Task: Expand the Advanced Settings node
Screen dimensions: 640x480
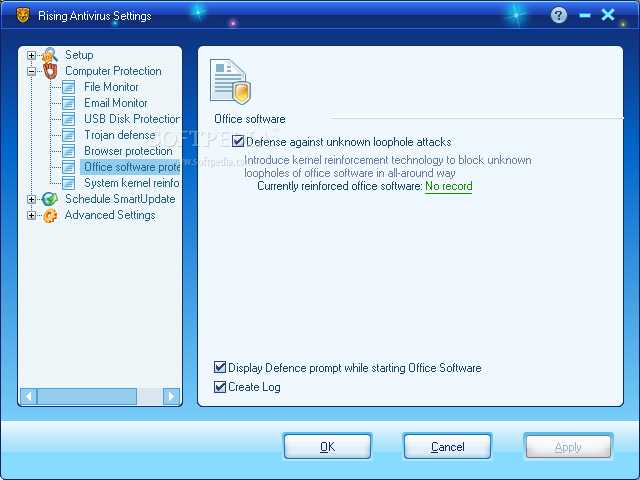Action: [x=31, y=216]
